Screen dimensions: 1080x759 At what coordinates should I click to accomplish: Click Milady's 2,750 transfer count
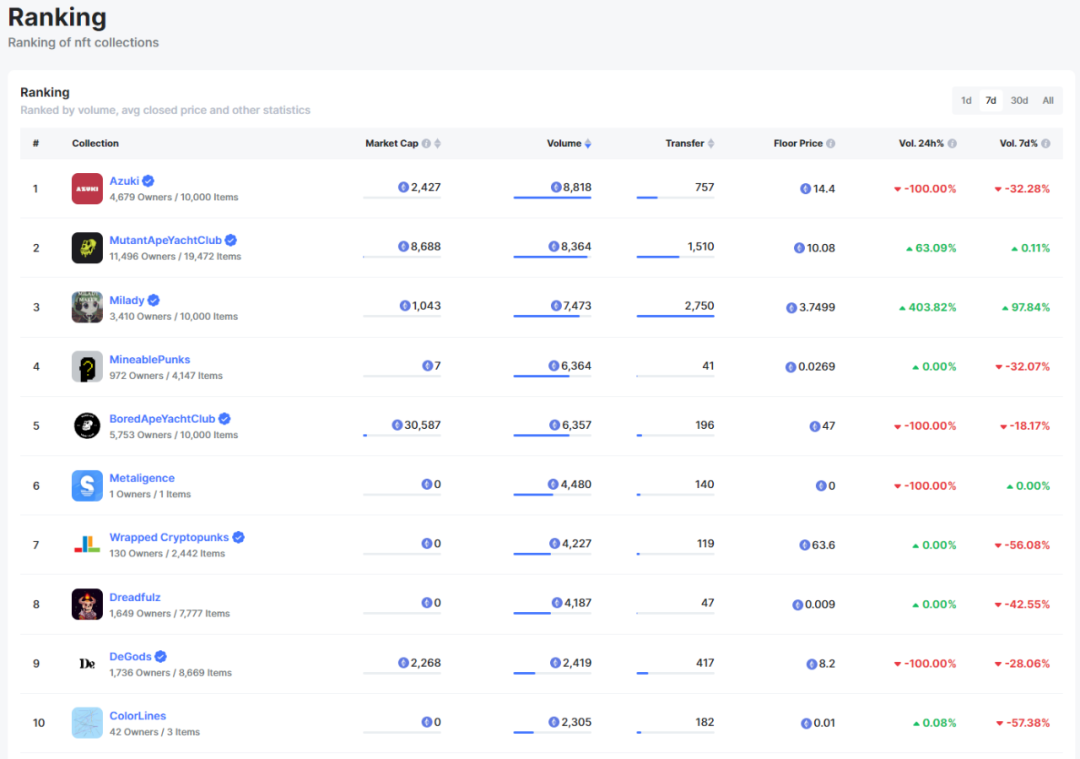pos(699,306)
